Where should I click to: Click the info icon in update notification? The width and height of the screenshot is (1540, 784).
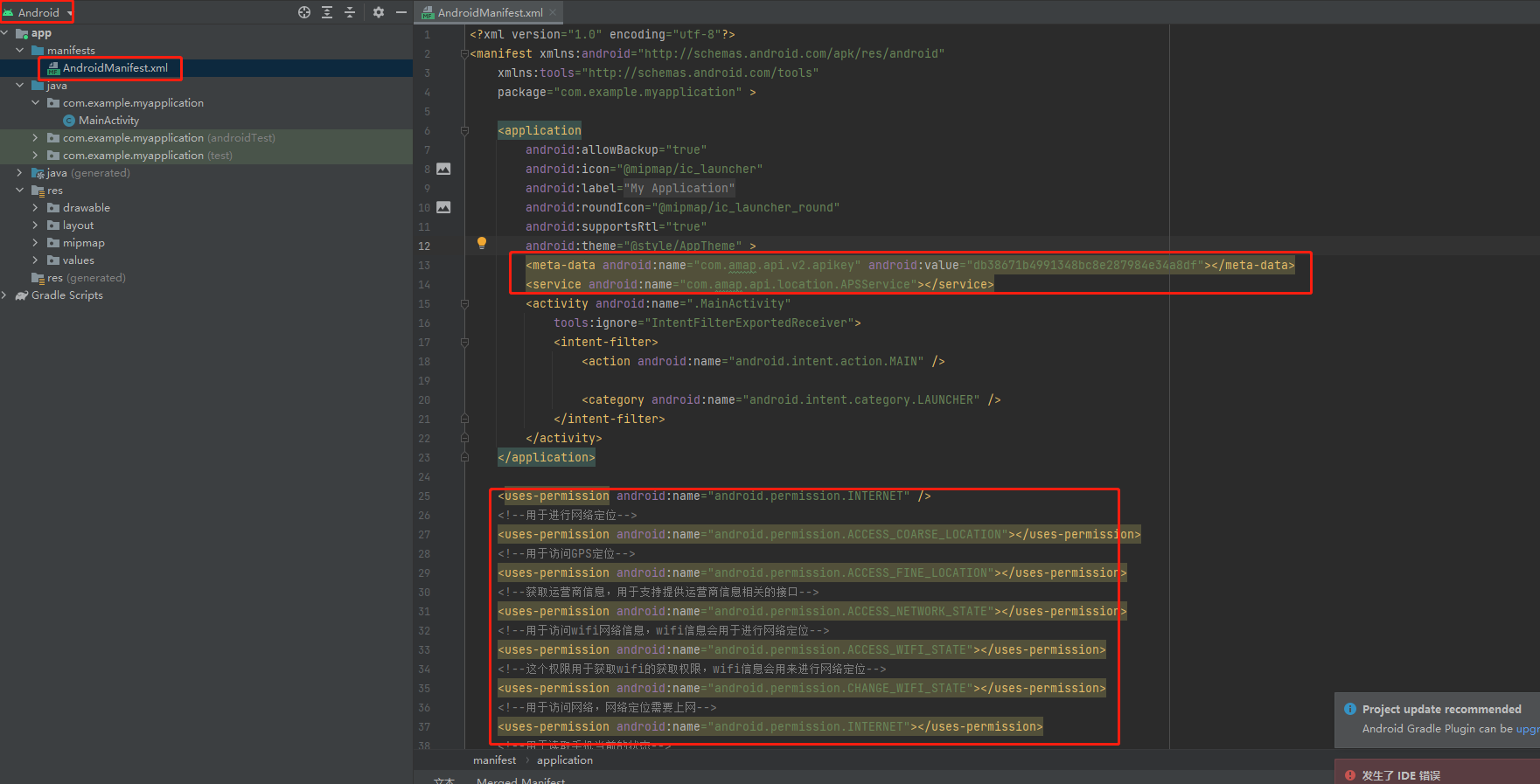1350,709
